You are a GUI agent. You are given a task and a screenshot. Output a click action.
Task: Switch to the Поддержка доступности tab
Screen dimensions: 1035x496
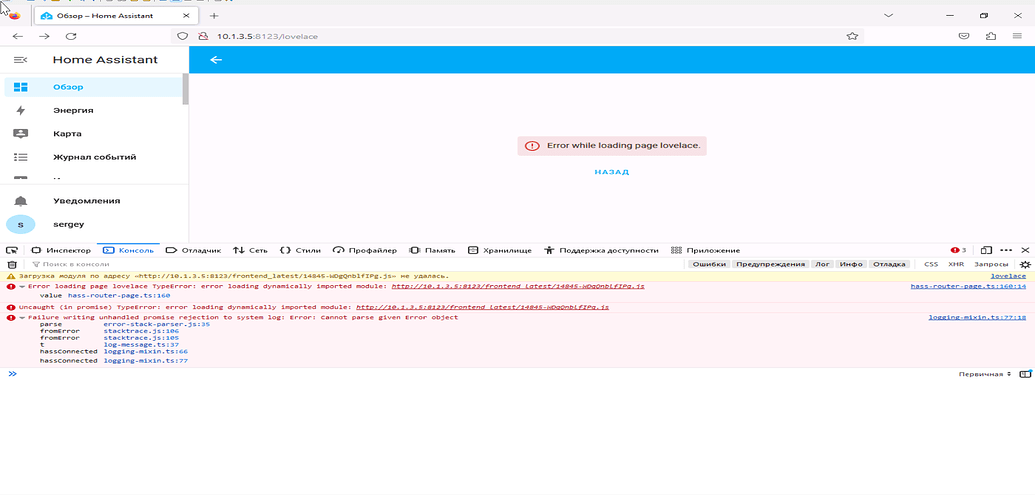click(x=601, y=250)
